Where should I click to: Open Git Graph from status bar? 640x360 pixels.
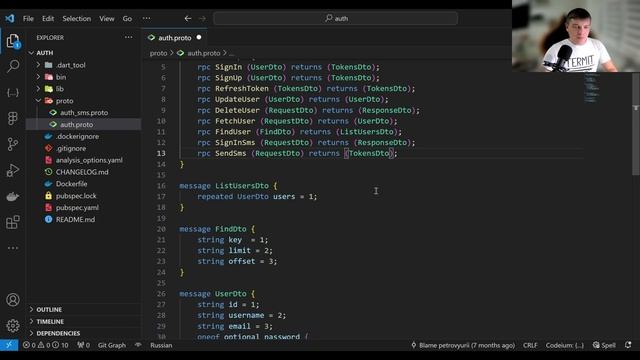pos(111,345)
